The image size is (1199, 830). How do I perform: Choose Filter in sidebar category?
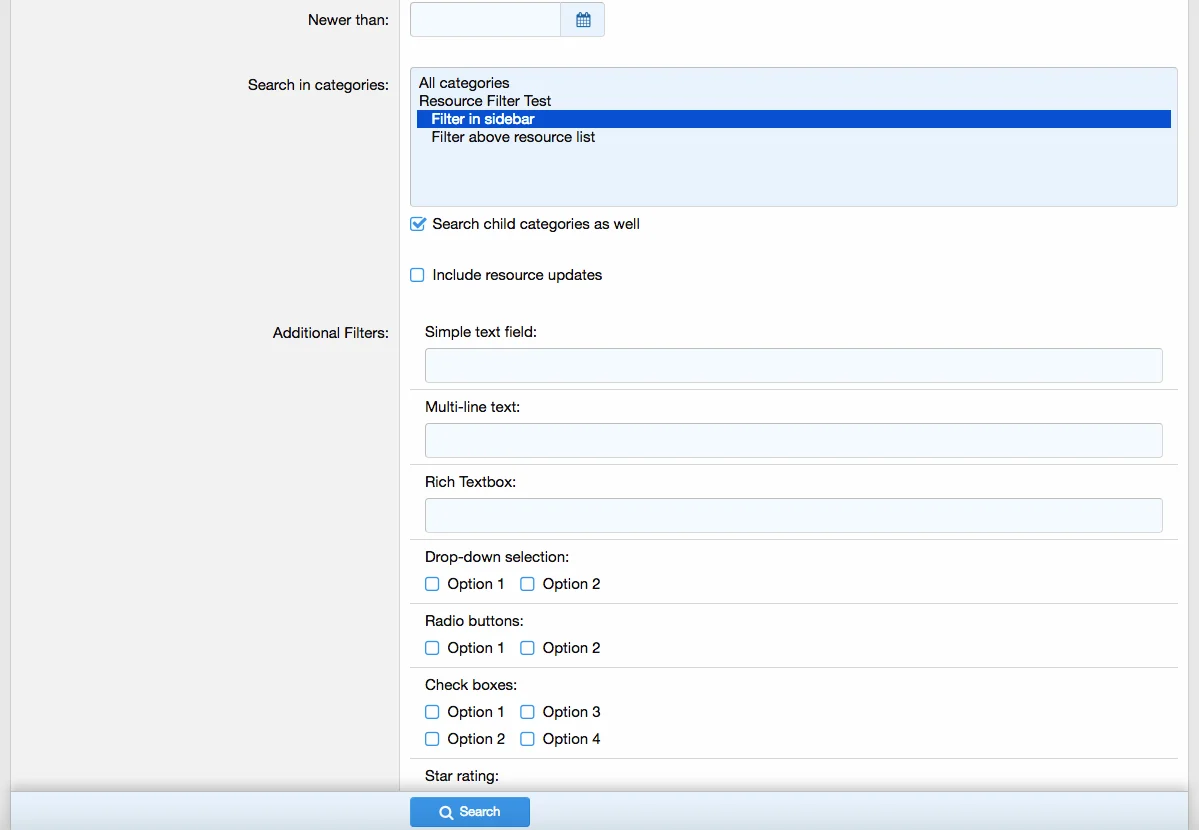pos(483,119)
